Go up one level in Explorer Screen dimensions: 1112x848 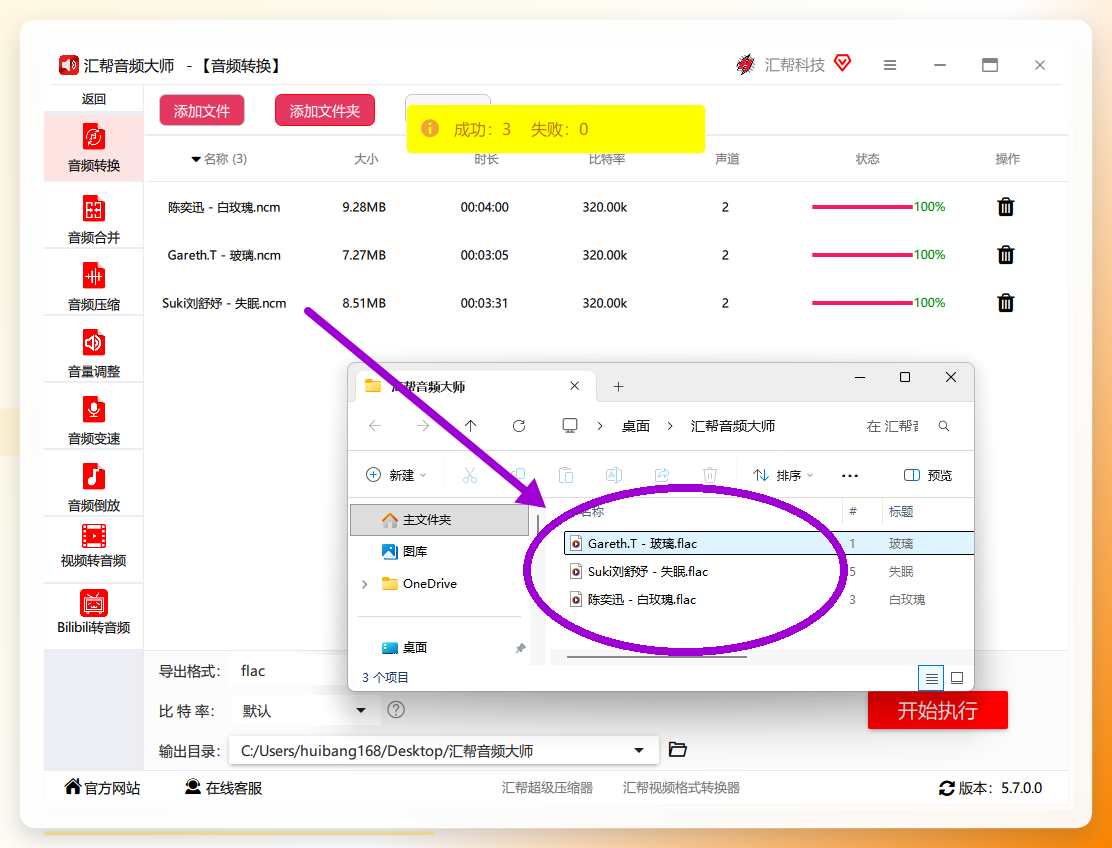(x=471, y=425)
